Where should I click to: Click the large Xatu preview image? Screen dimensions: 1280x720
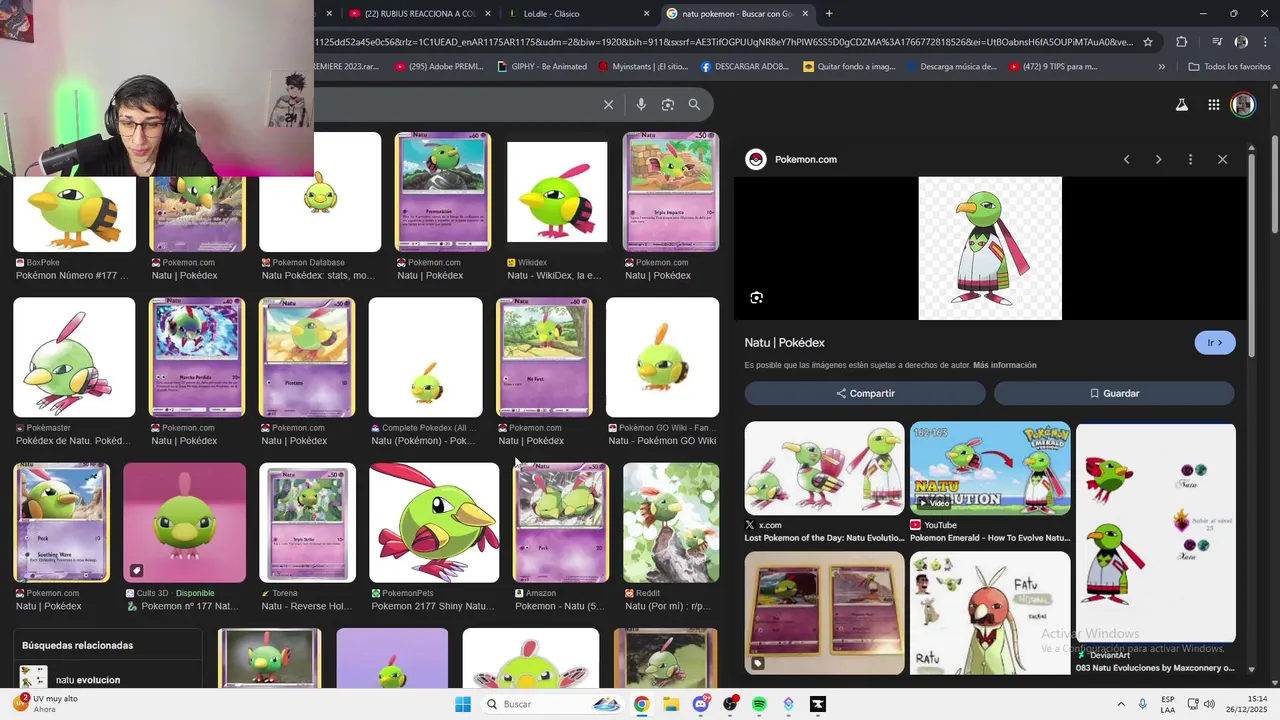click(x=990, y=248)
